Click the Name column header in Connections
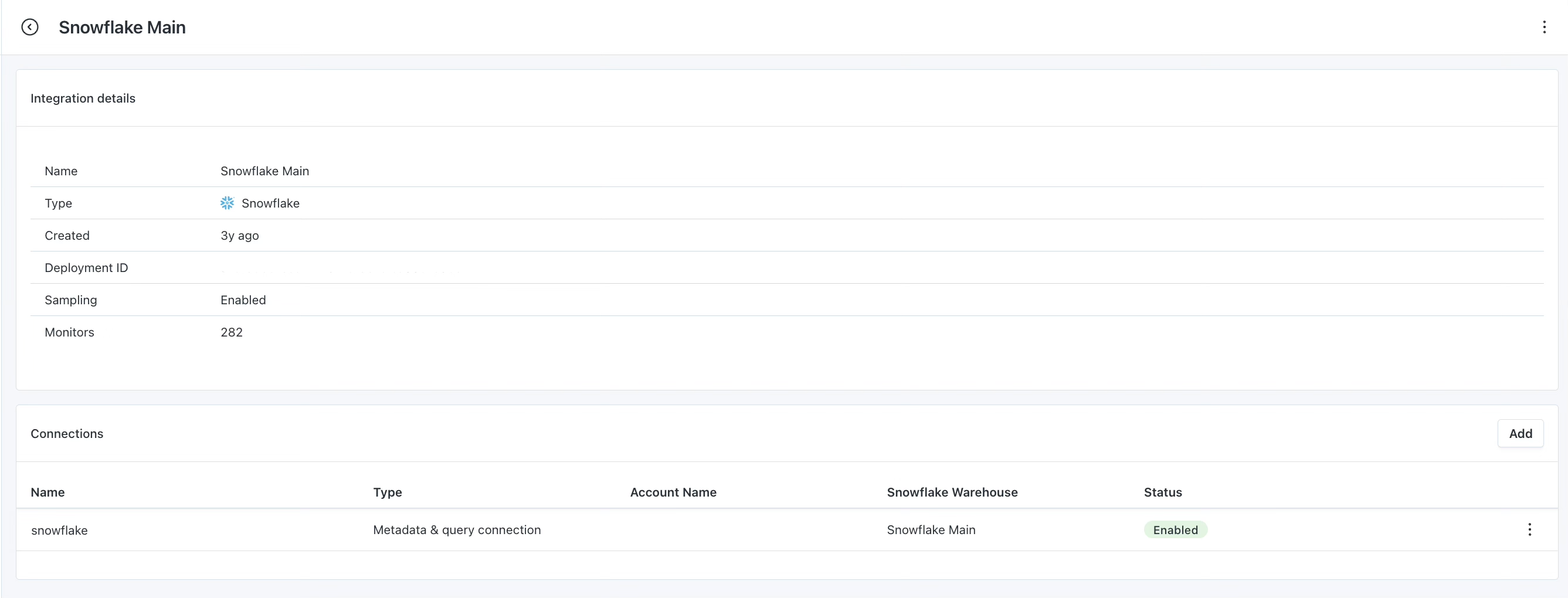The image size is (1568, 598). pos(47,492)
